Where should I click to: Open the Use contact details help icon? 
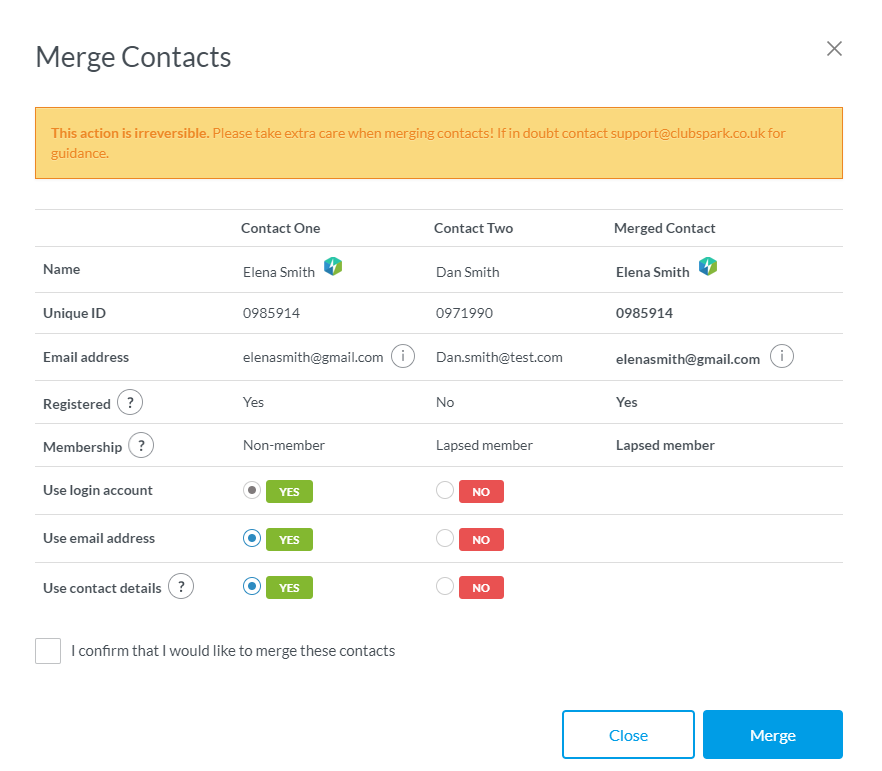[180, 587]
